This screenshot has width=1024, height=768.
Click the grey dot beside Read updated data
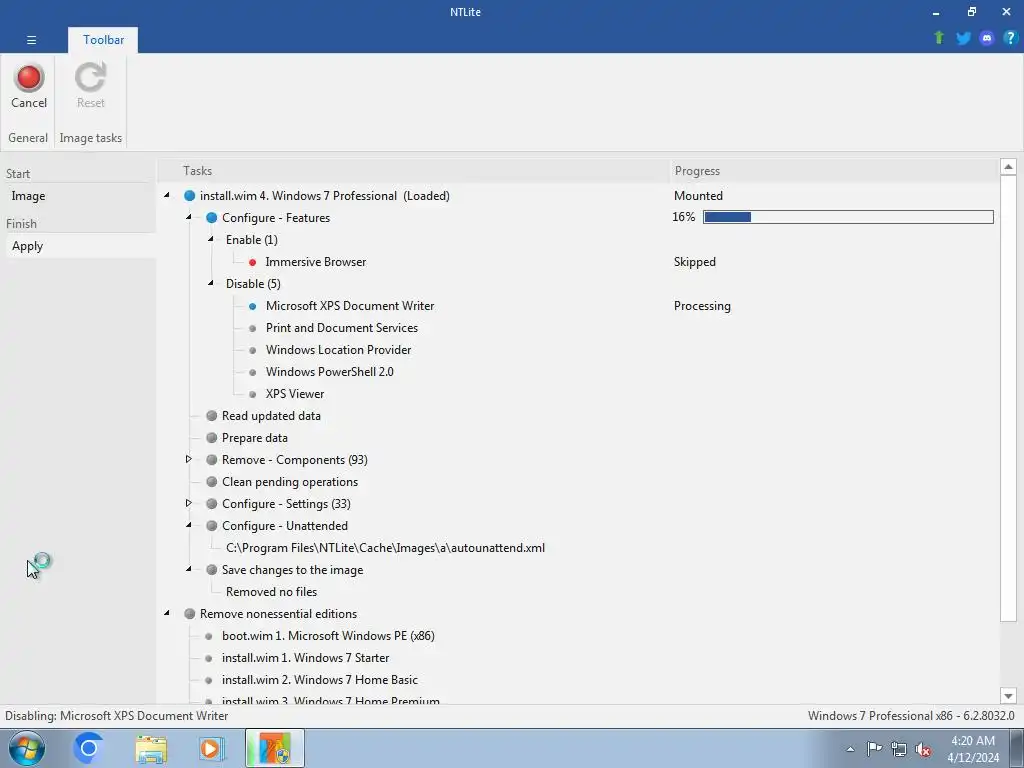tap(212, 416)
